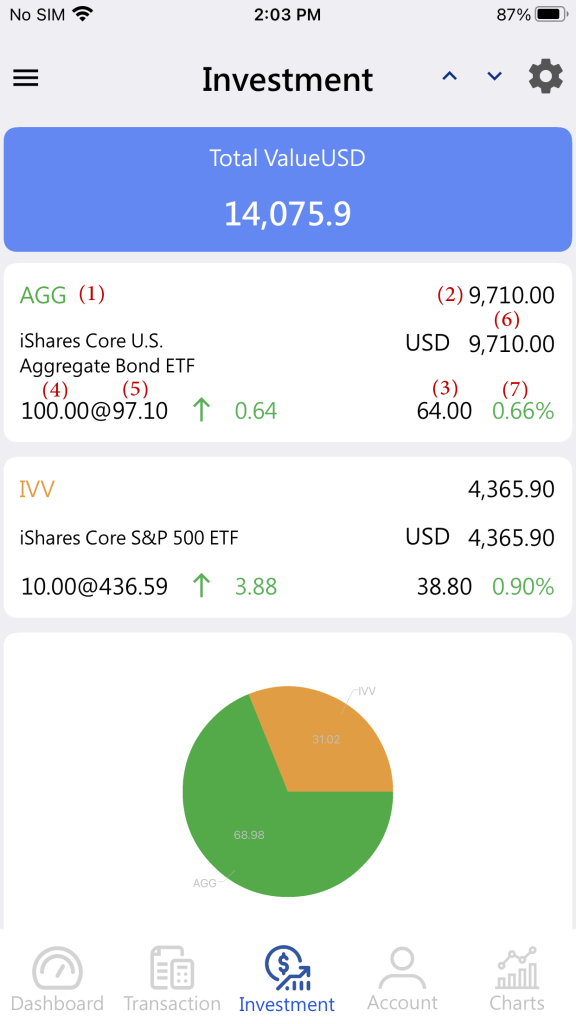Open the settings gear icon
Screen dimensions: 576x1024
pos(545,77)
